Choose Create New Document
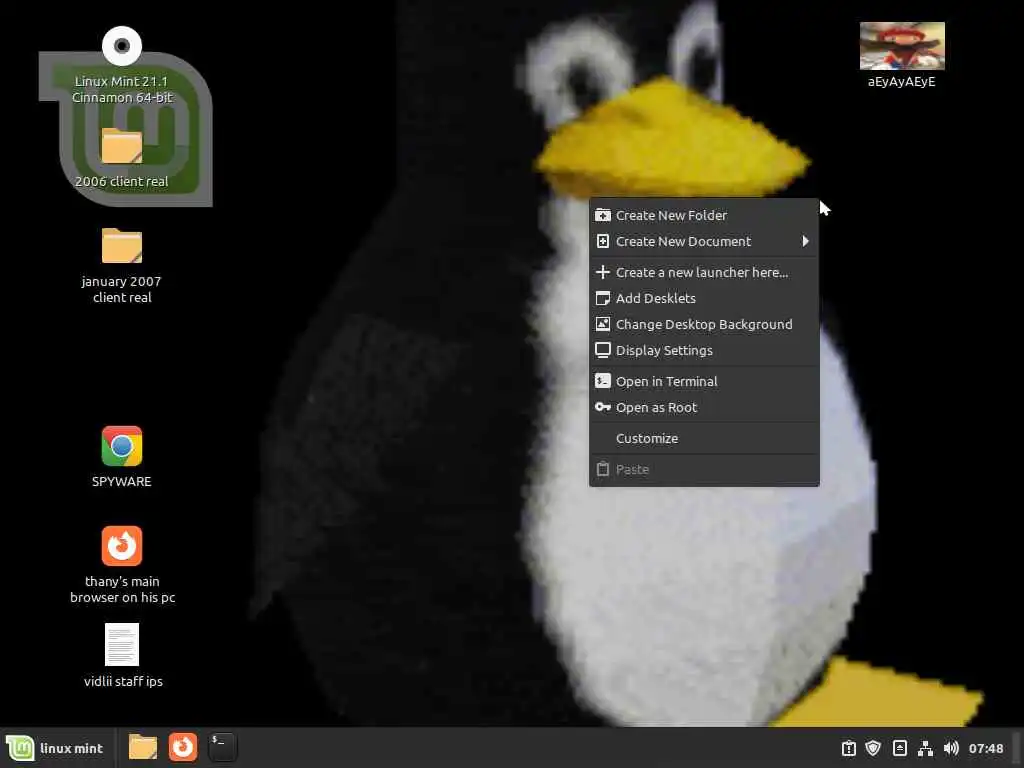The image size is (1024, 768). [704, 241]
